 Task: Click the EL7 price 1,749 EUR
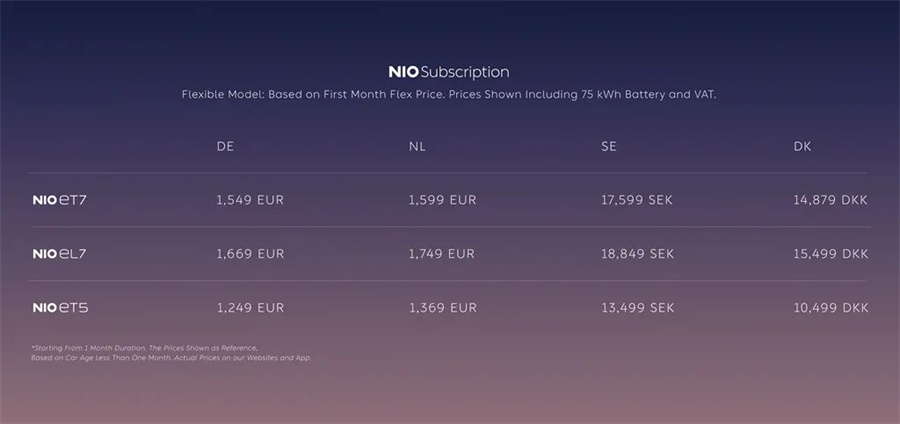click(442, 254)
